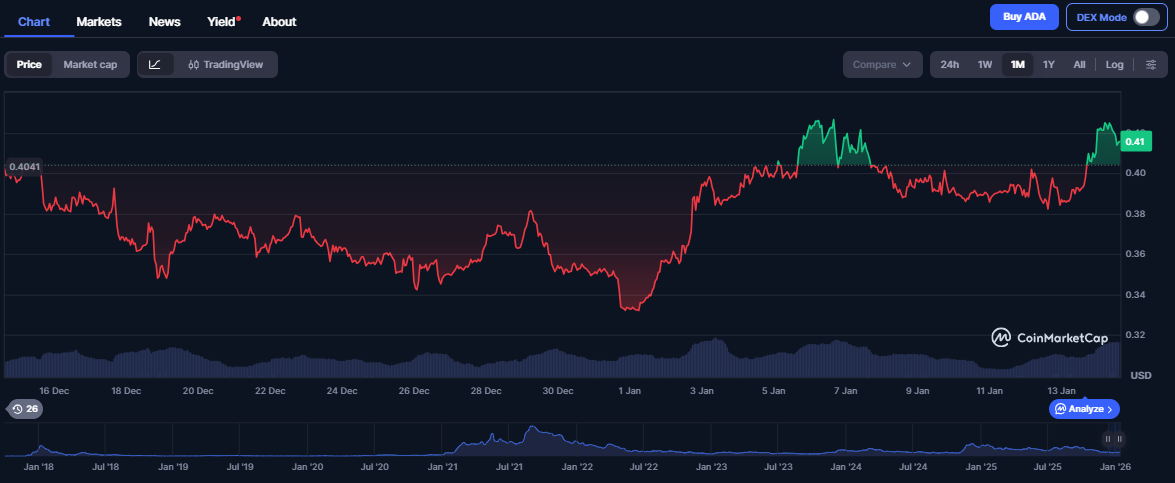Open the About tab

pyautogui.click(x=279, y=22)
